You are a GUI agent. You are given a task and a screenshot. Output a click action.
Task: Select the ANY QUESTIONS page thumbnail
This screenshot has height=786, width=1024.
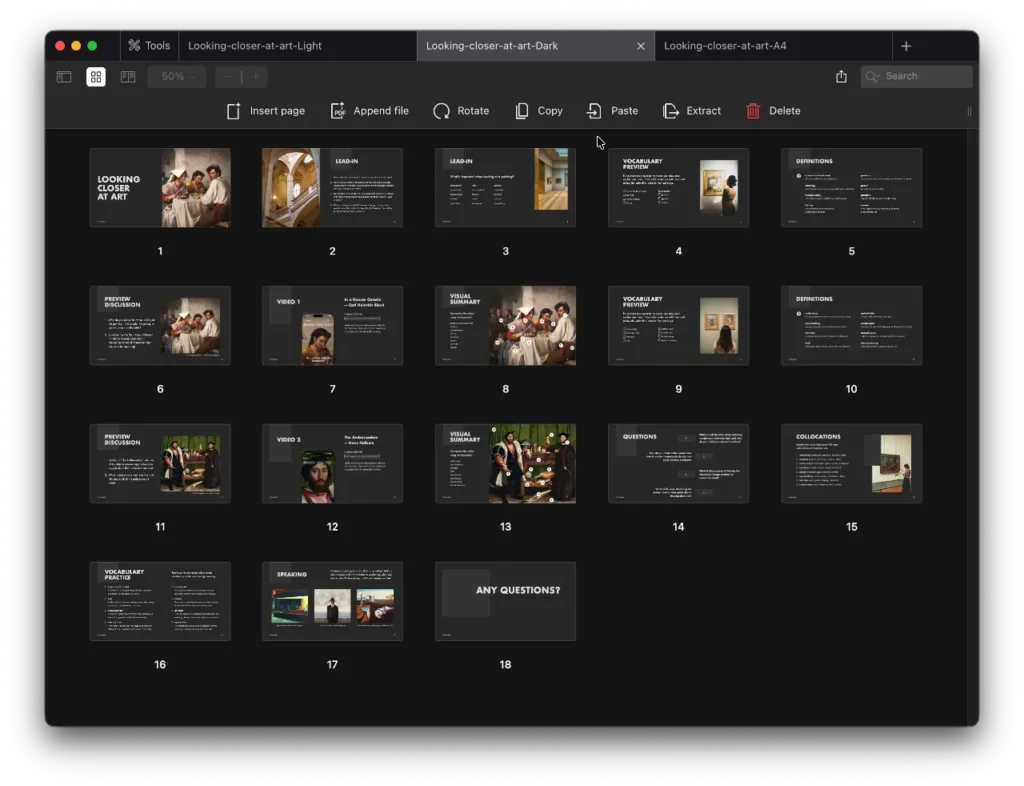[x=505, y=600]
